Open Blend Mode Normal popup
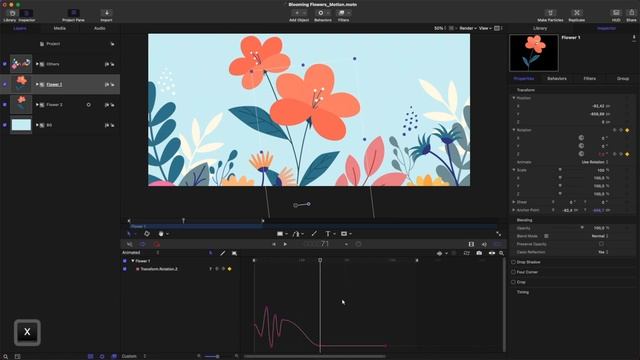This screenshot has width=640, height=360. [x=600, y=236]
